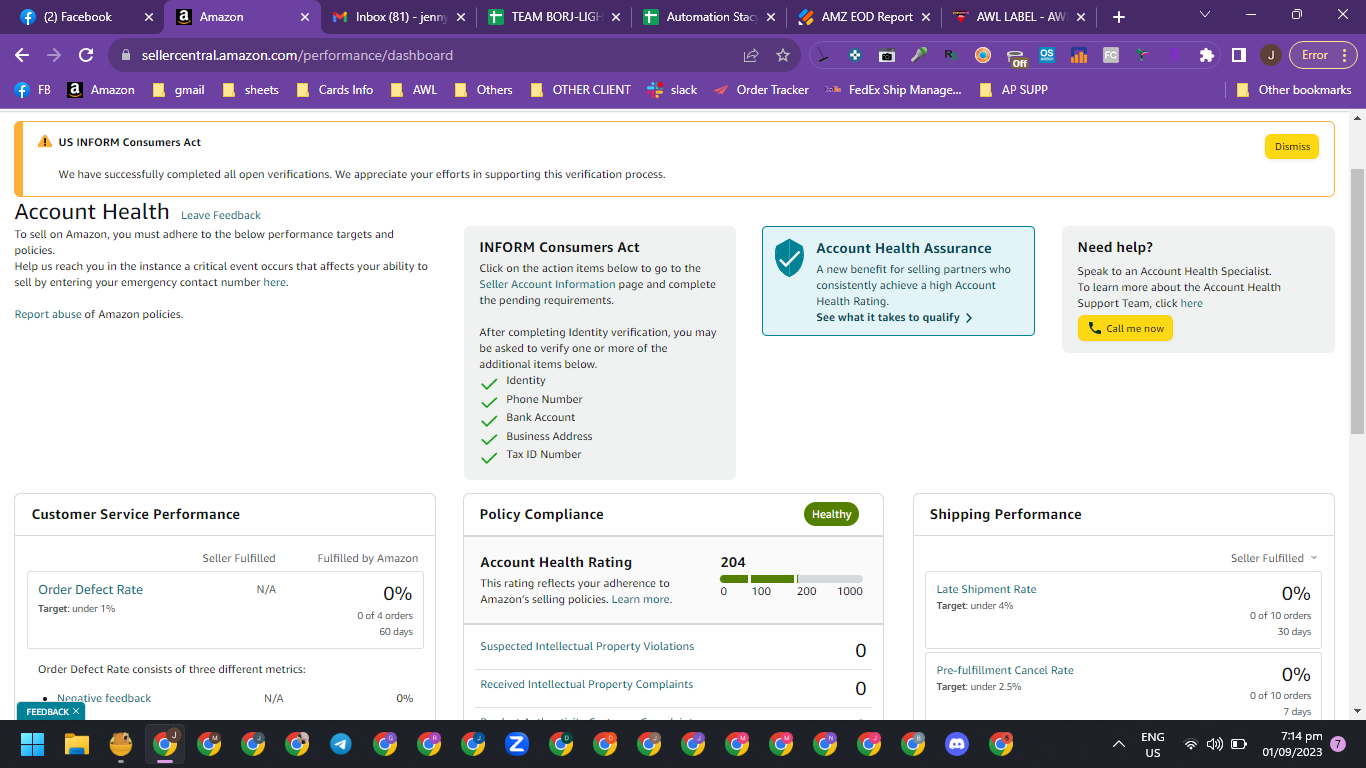This screenshot has width=1366, height=768.
Task: Open the FedEx Ship Manager bookmark
Action: [x=894, y=89]
